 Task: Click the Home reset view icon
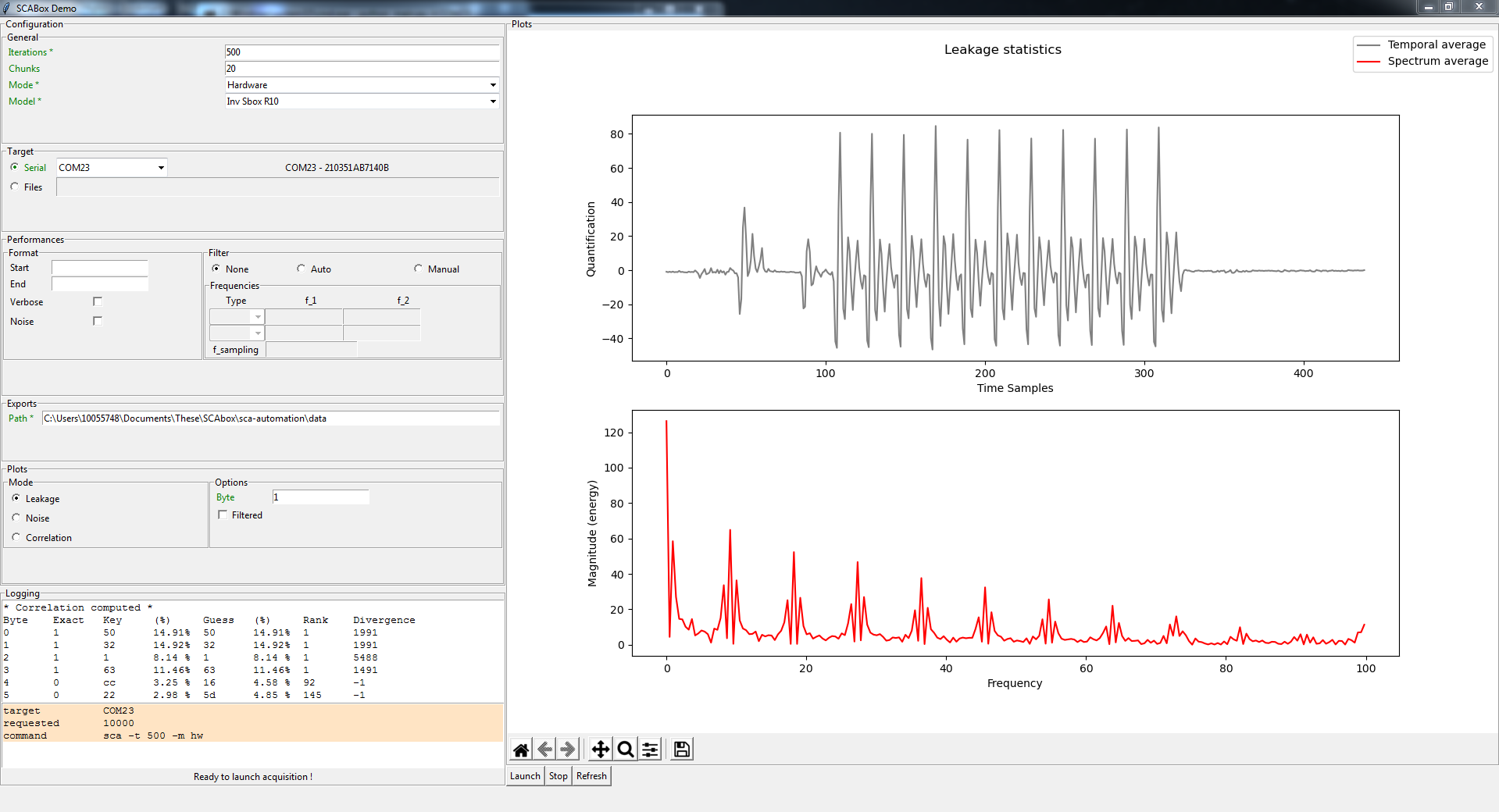(x=521, y=750)
